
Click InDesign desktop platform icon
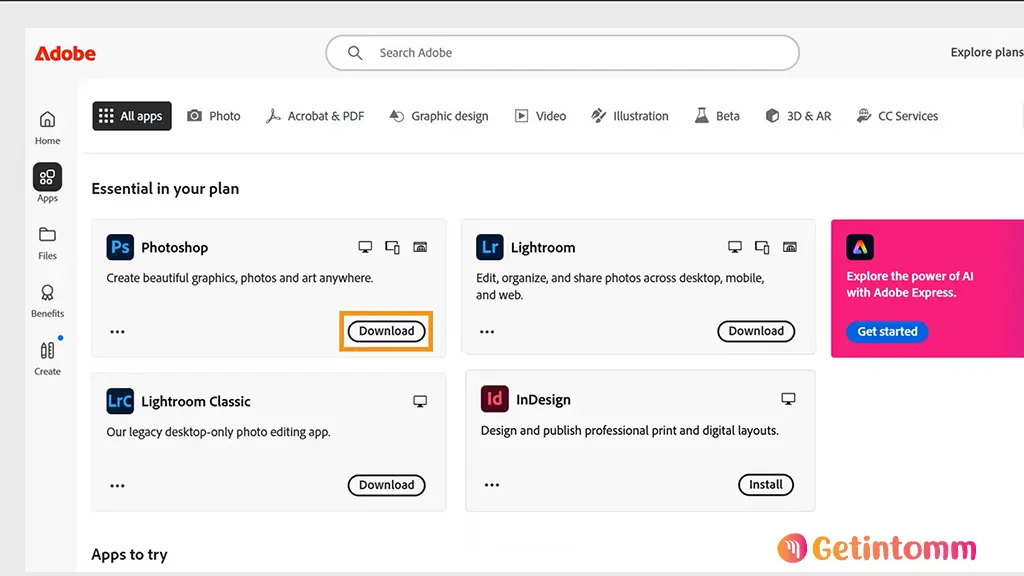[788, 399]
